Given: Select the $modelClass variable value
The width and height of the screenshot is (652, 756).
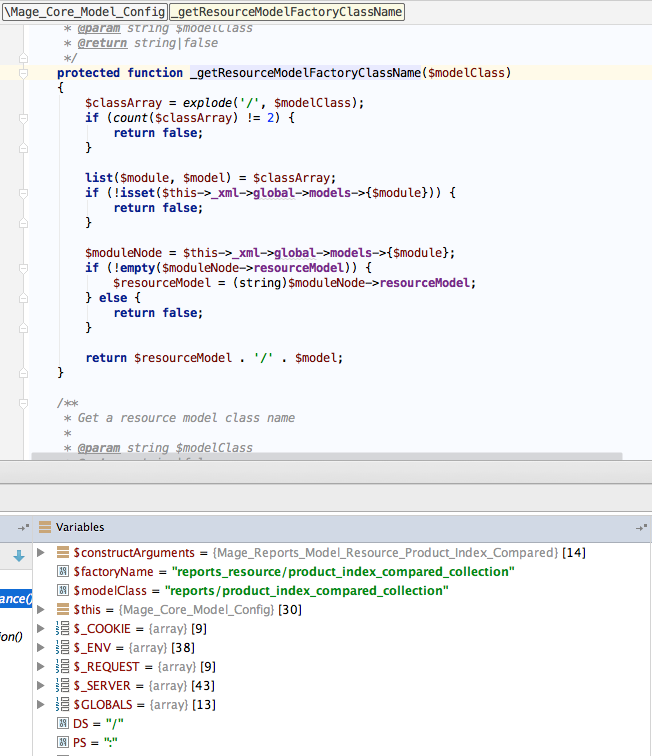Looking at the screenshot, I should click(x=307, y=591).
